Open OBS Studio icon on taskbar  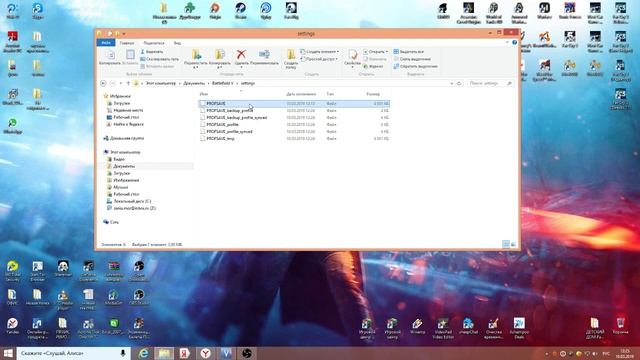[247, 353]
